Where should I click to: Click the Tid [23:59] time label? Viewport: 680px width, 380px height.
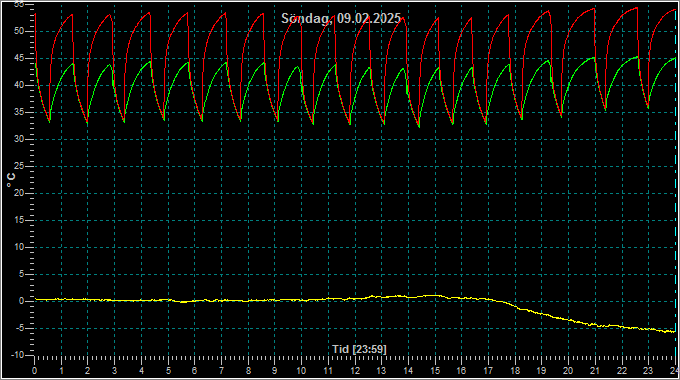coord(359,349)
